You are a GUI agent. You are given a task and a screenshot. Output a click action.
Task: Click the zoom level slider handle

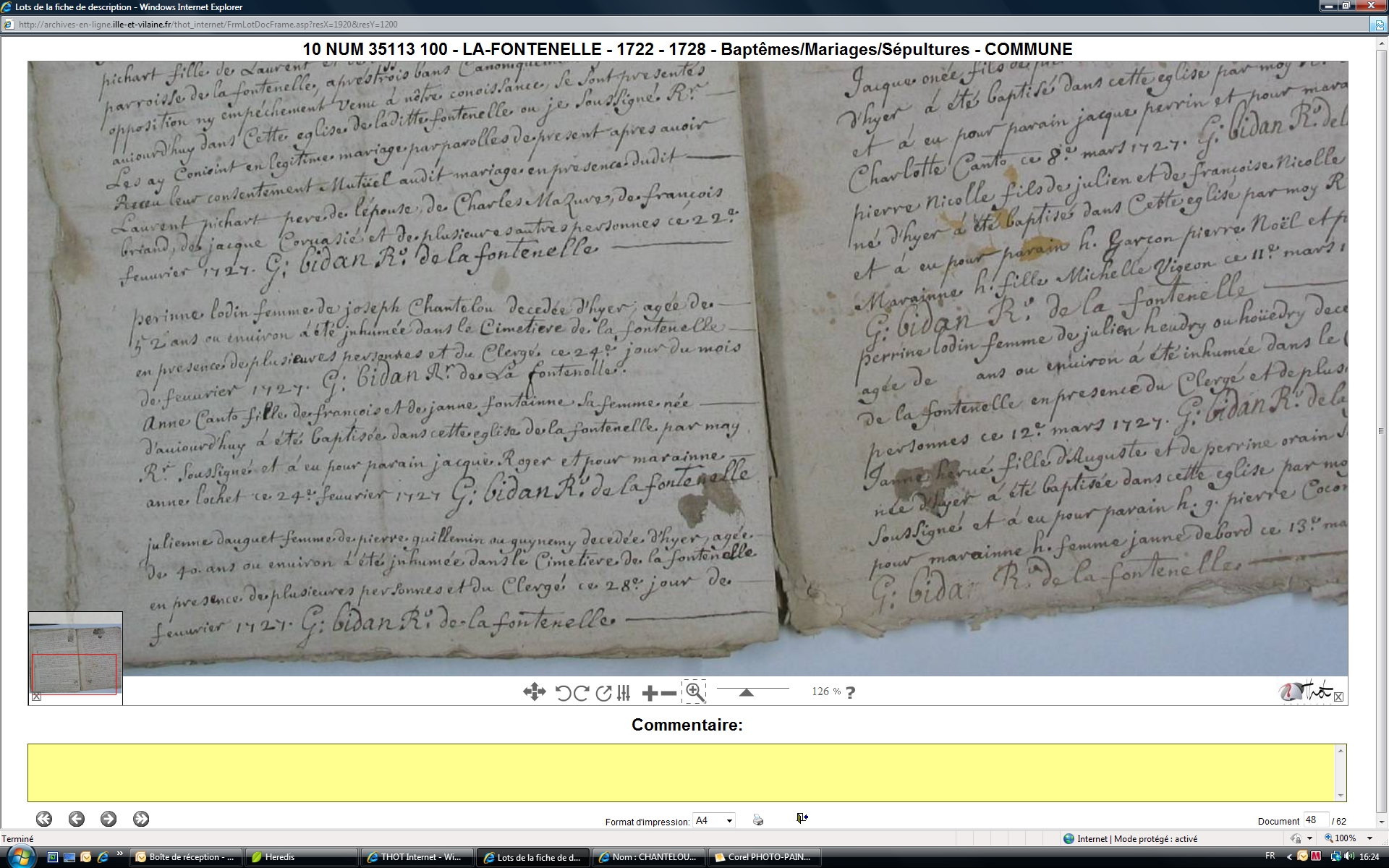tap(746, 692)
